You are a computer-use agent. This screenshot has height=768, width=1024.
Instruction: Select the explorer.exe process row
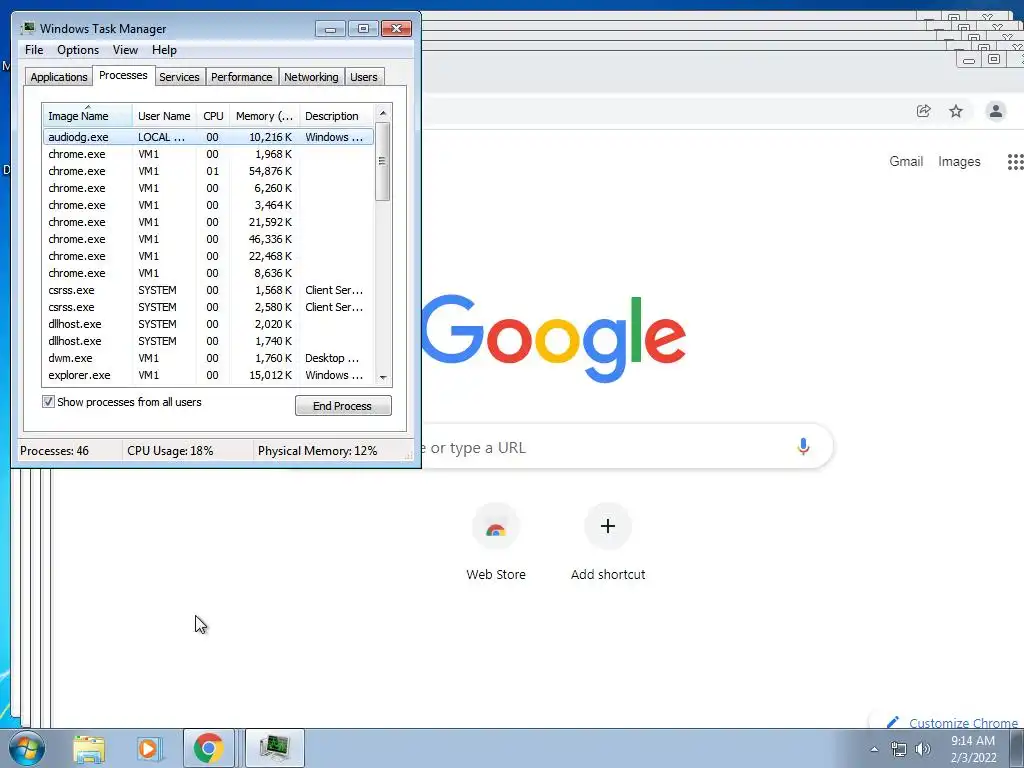tap(208, 375)
